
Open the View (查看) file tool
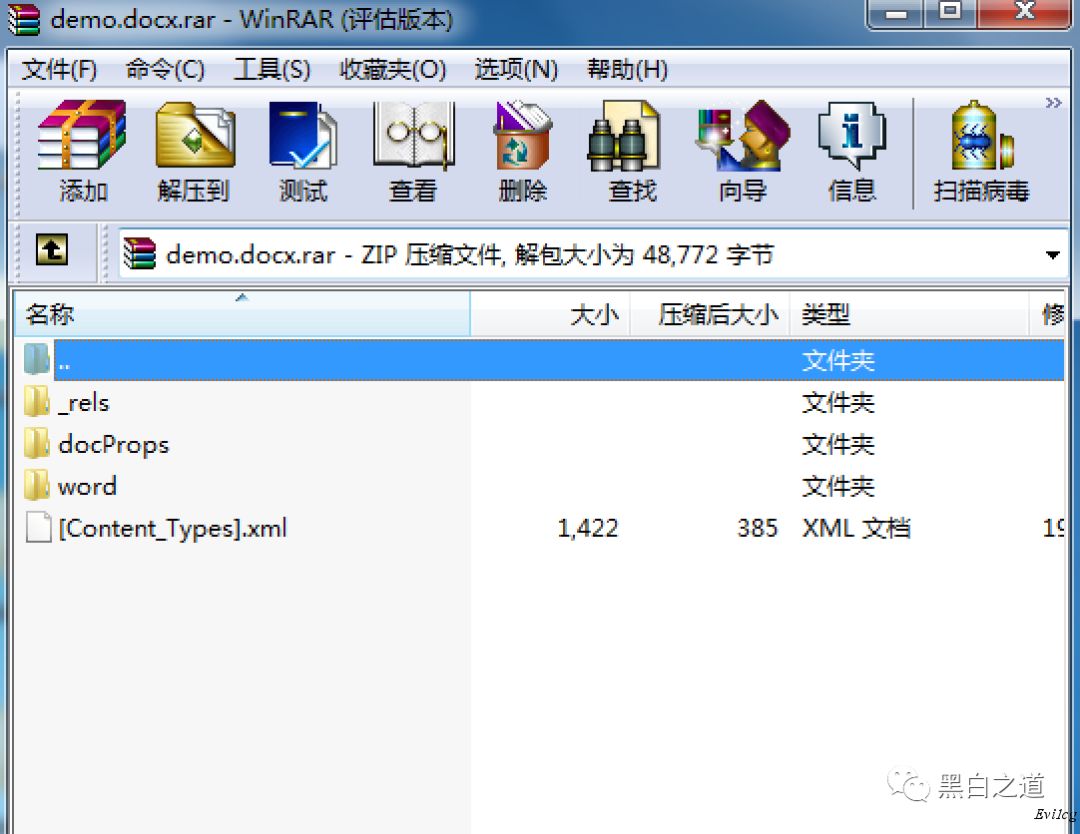[413, 136]
